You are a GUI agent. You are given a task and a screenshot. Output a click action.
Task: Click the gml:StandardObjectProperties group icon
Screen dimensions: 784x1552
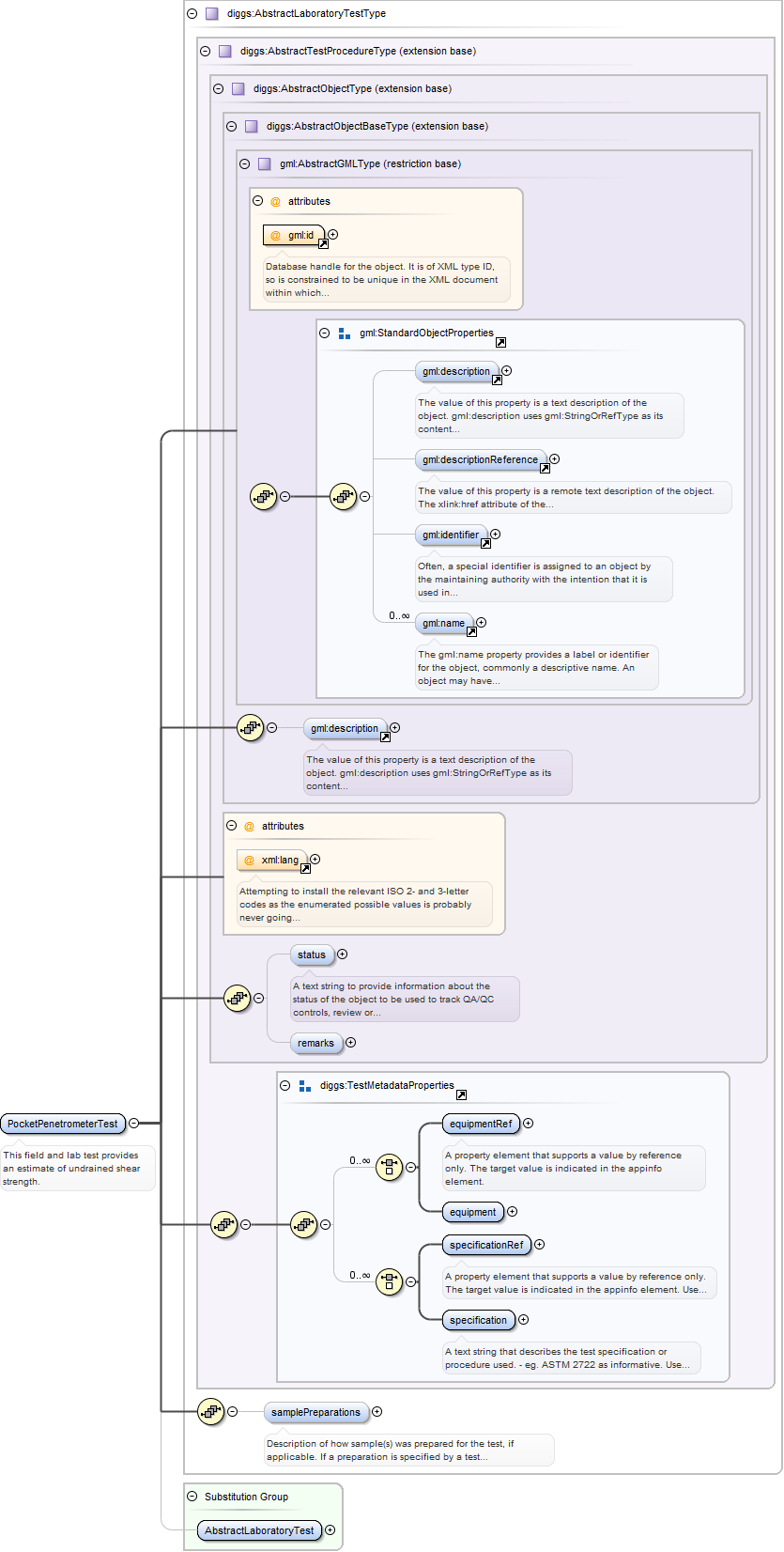(x=345, y=334)
